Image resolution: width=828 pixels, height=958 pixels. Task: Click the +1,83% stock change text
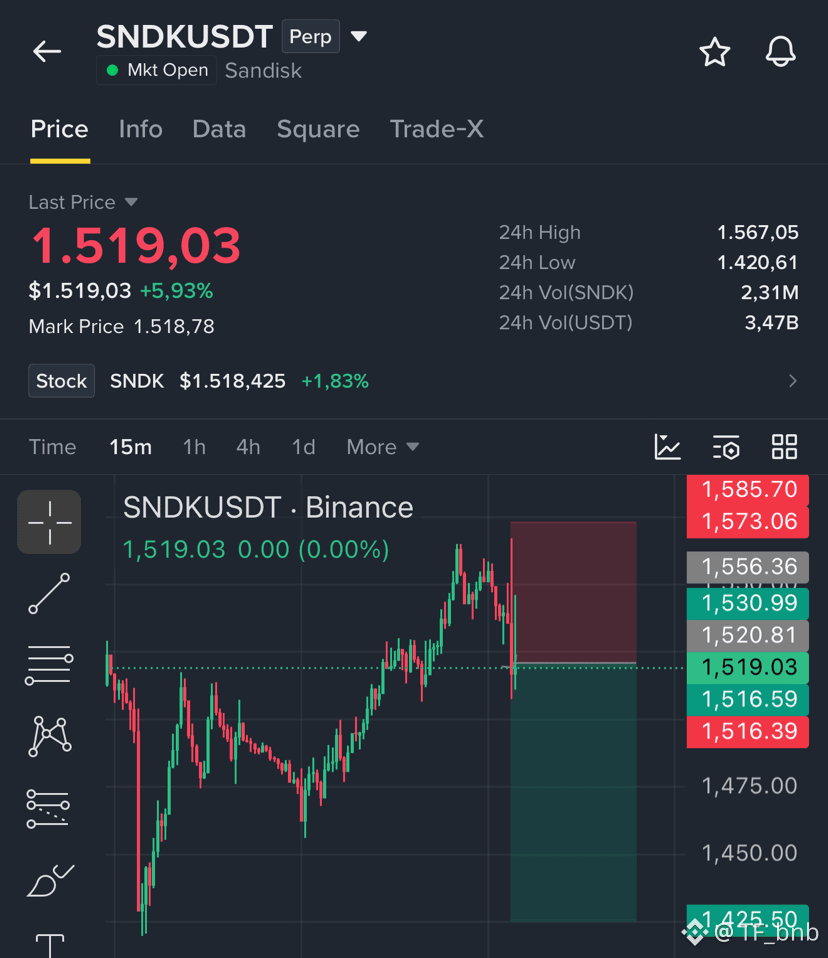tap(335, 381)
